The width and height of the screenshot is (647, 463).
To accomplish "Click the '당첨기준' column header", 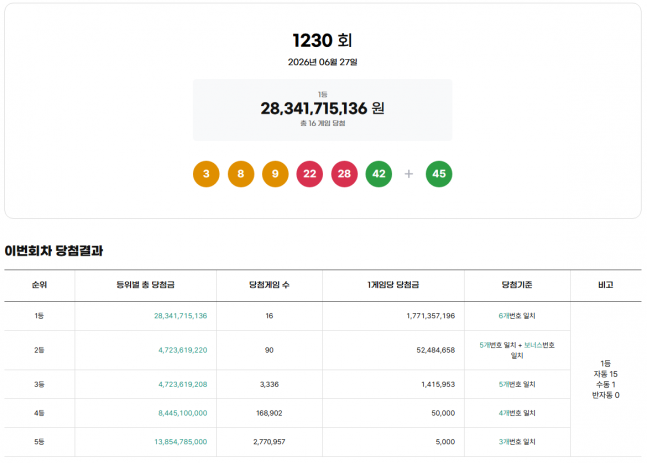I will pyautogui.click(x=517, y=285).
